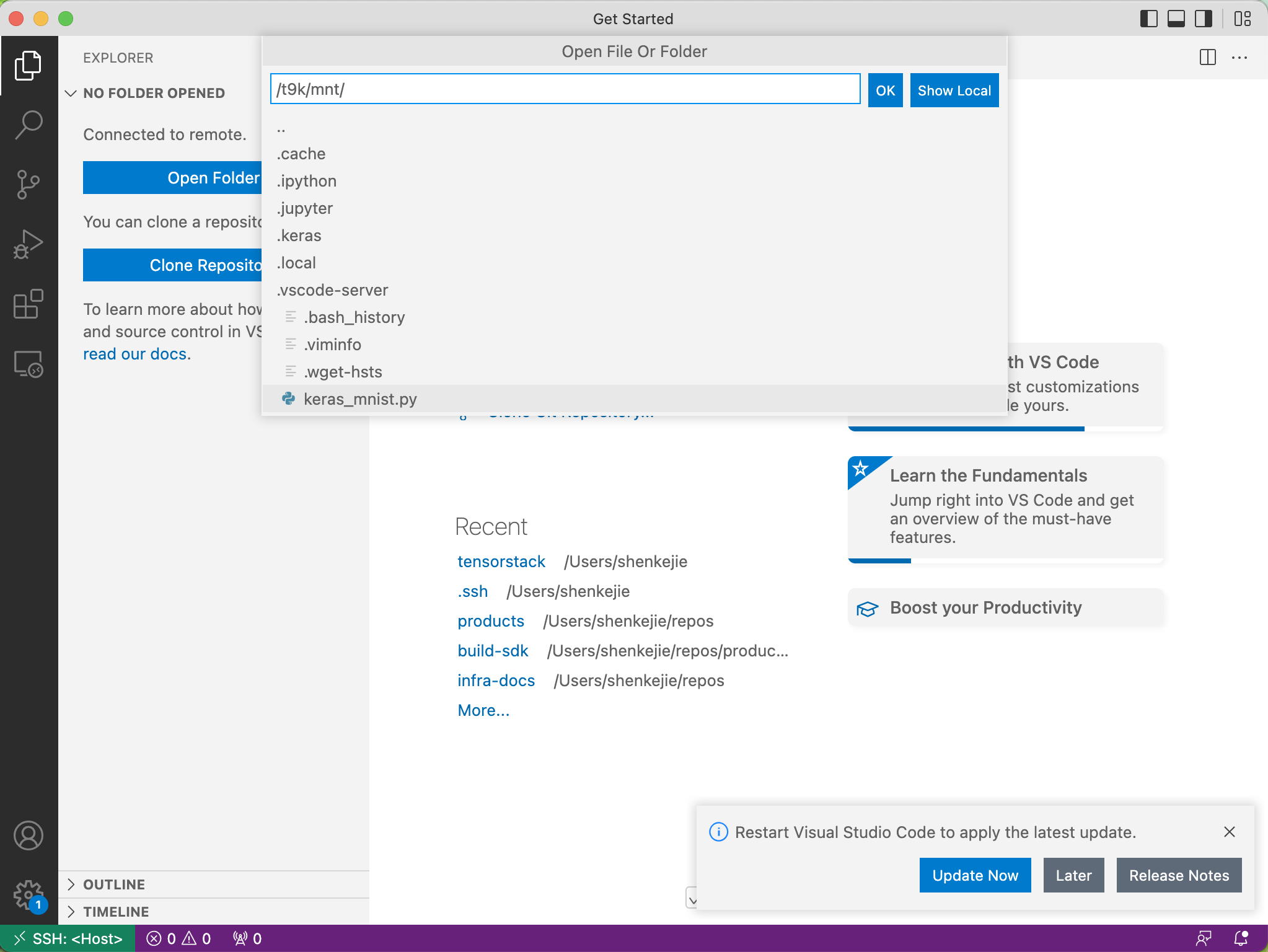Select the .keras folder entry
The height and width of the screenshot is (952, 1268).
pyautogui.click(x=635, y=236)
